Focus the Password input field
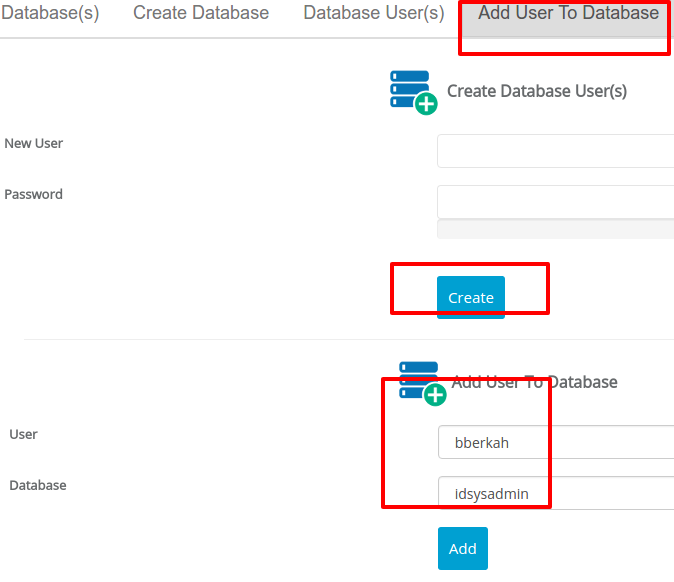The height and width of the screenshot is (582, 674). point(555,202)
